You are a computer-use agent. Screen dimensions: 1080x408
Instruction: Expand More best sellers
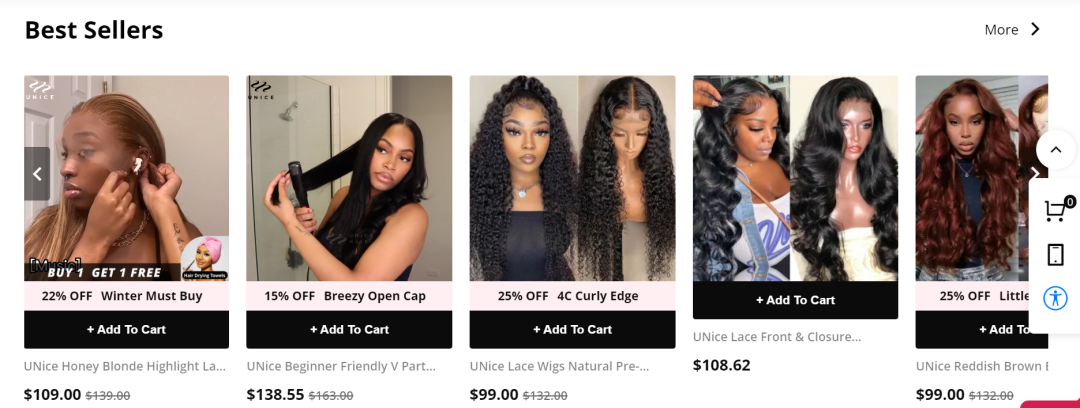tap(1012, 30)
